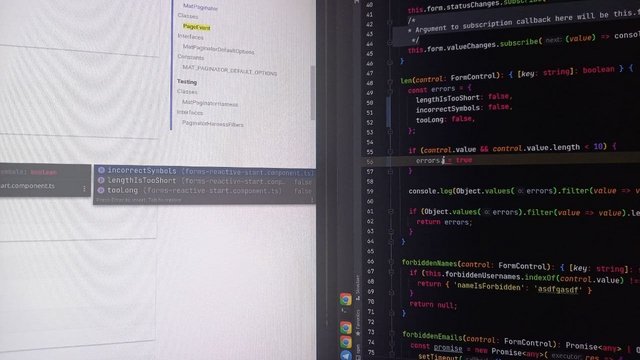Open the Structure tool window tab

tap(358, 288)
